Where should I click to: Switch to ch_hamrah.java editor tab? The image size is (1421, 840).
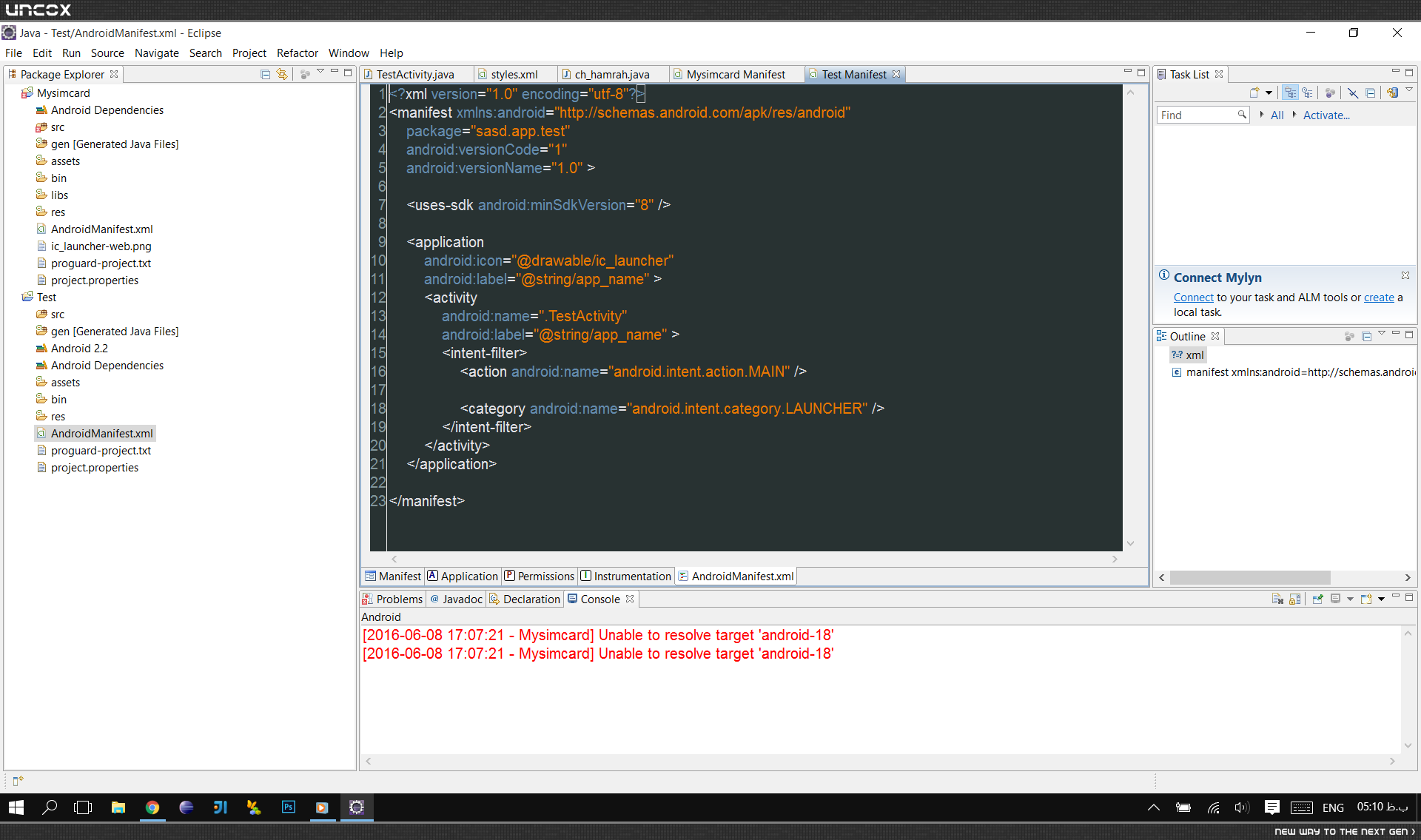click(x=611, y=74)
